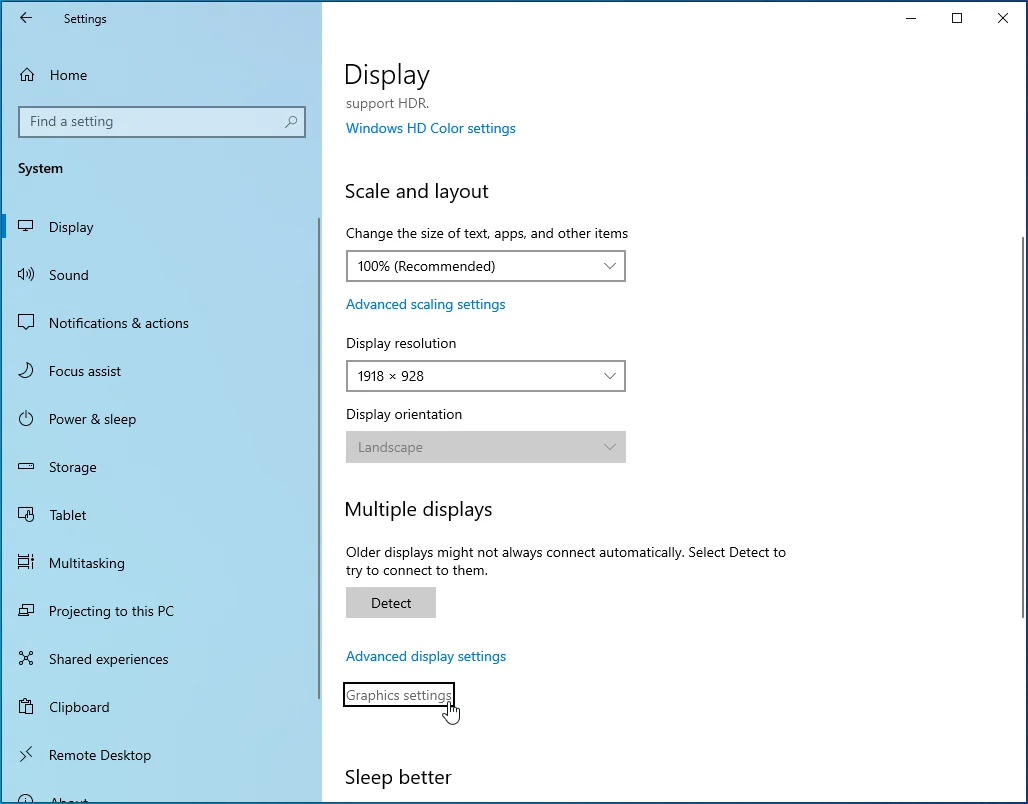This screenshot has width=1028, height=804.
Task: Select Projecting to this PC label
Action: tap(111, 611)
